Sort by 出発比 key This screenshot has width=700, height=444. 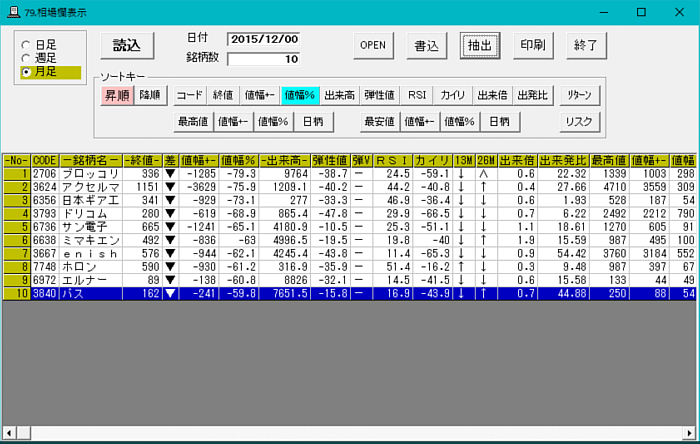533,95
